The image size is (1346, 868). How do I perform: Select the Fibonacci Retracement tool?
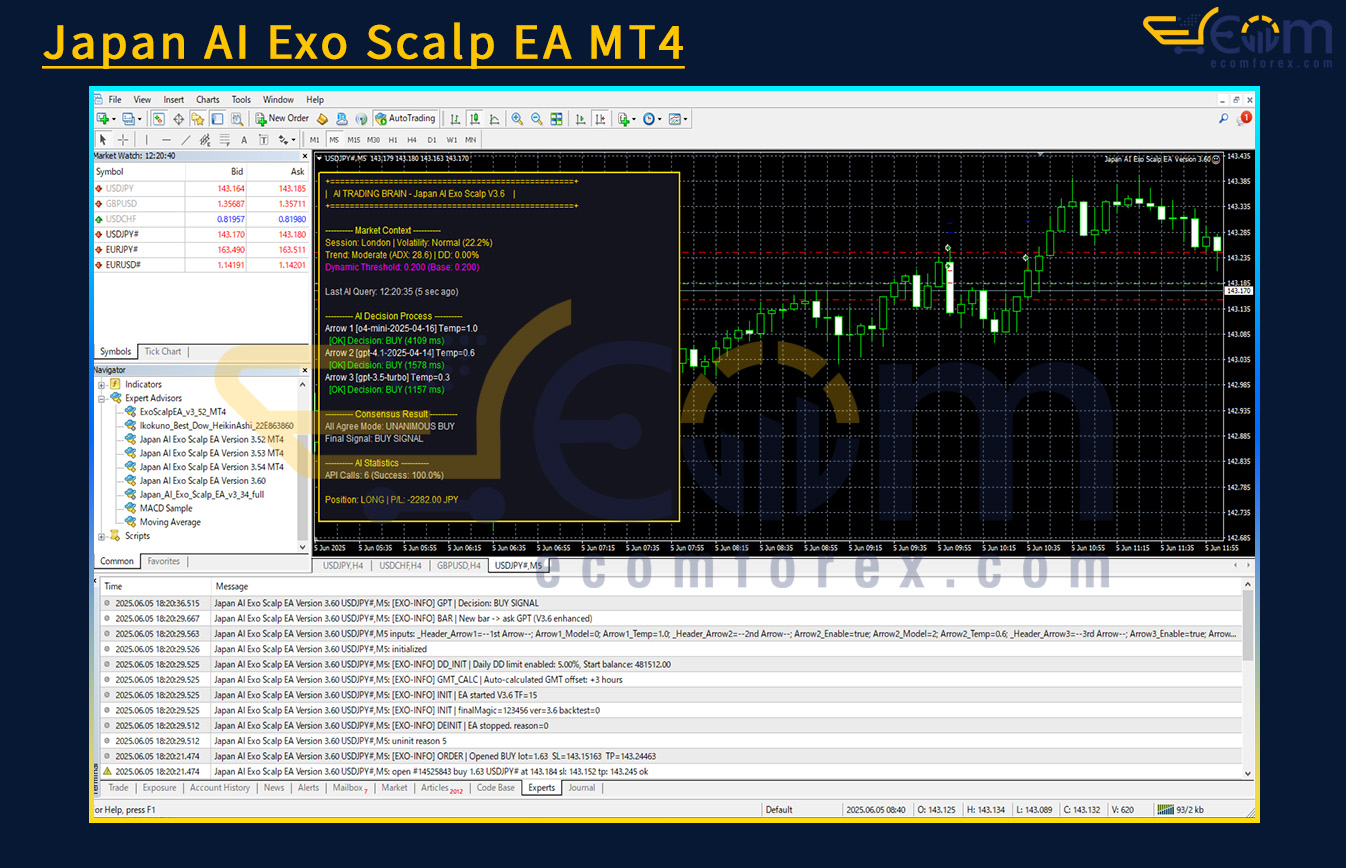pyautogui.click(x=224, y=140)
